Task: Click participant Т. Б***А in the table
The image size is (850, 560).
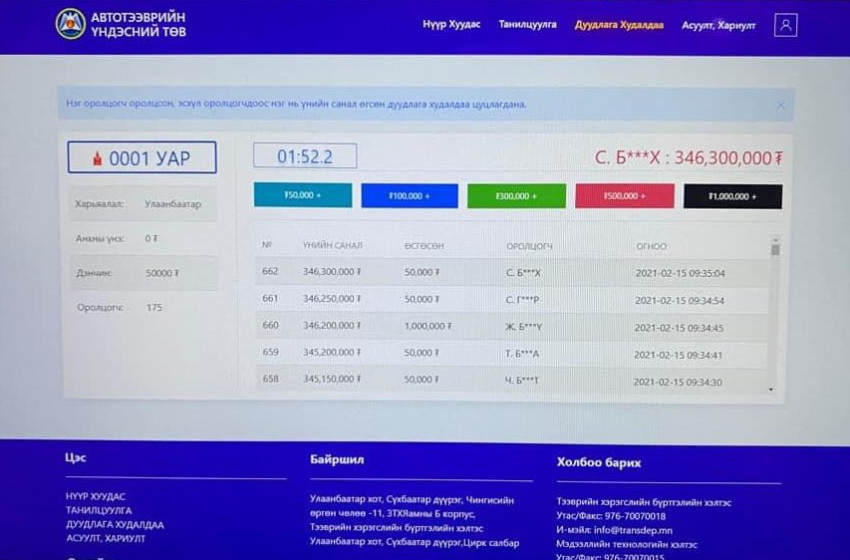Action: coord(522,353)
